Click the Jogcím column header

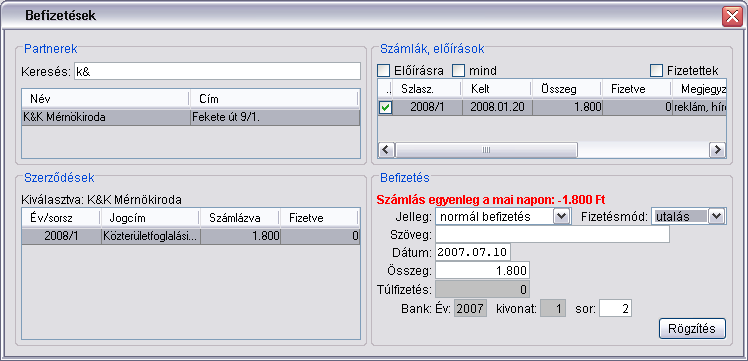[x=150, y=218]
